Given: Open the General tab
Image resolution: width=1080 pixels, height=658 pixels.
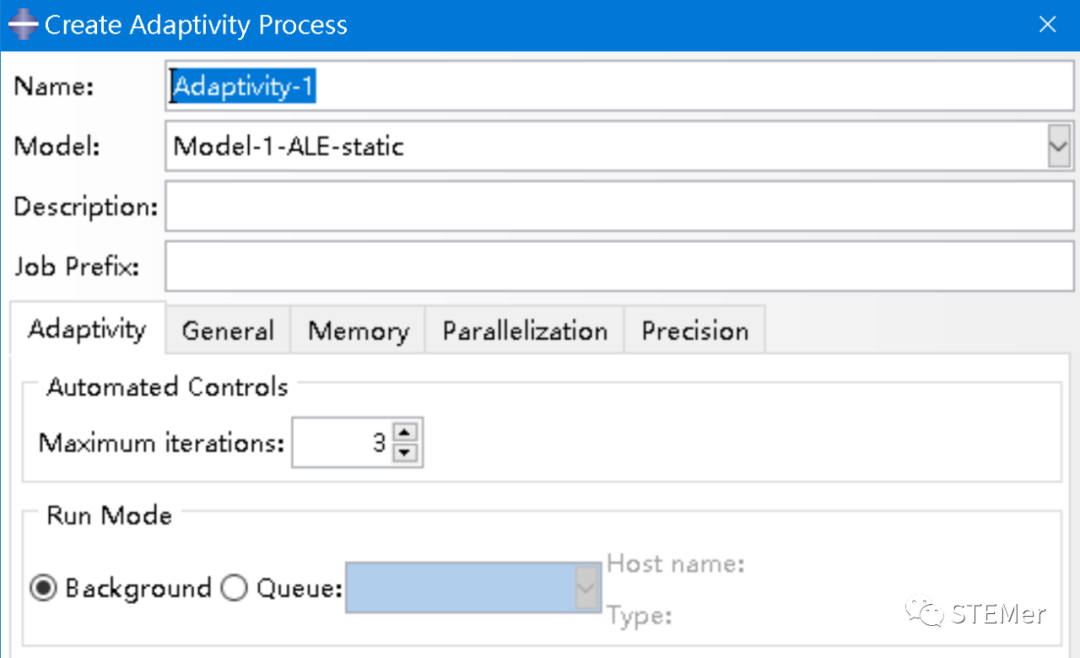Looking at the screenshot, I should point(228,331).
